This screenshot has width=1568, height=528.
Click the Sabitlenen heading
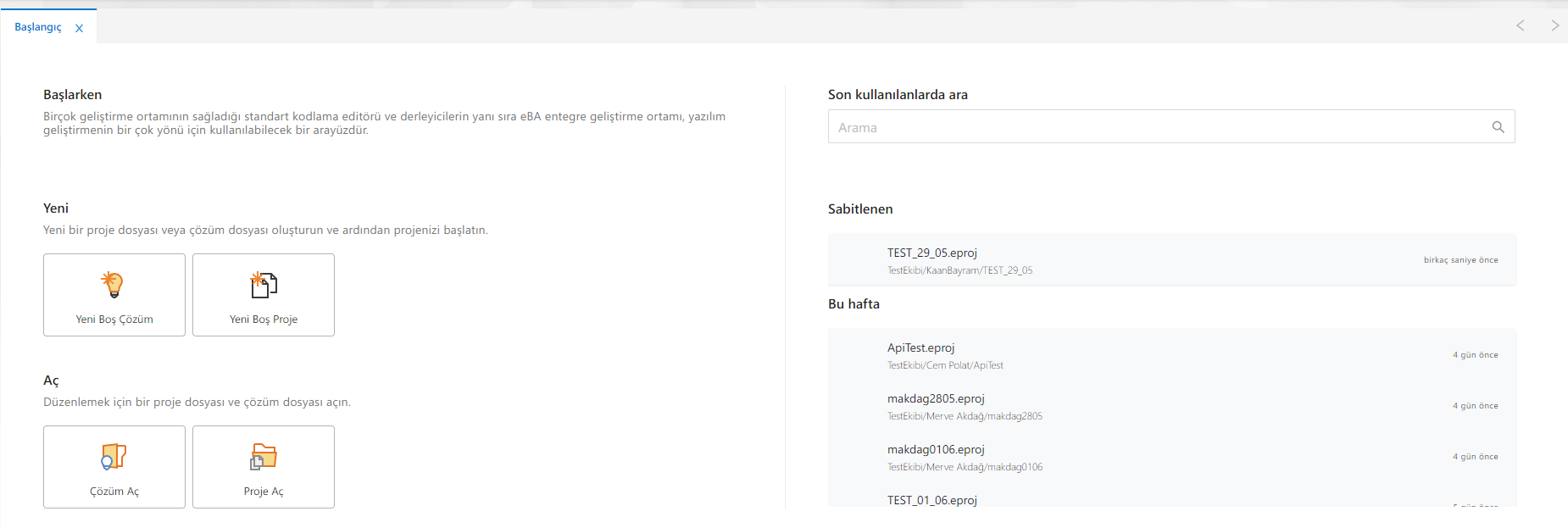click(x=860, y=209)
